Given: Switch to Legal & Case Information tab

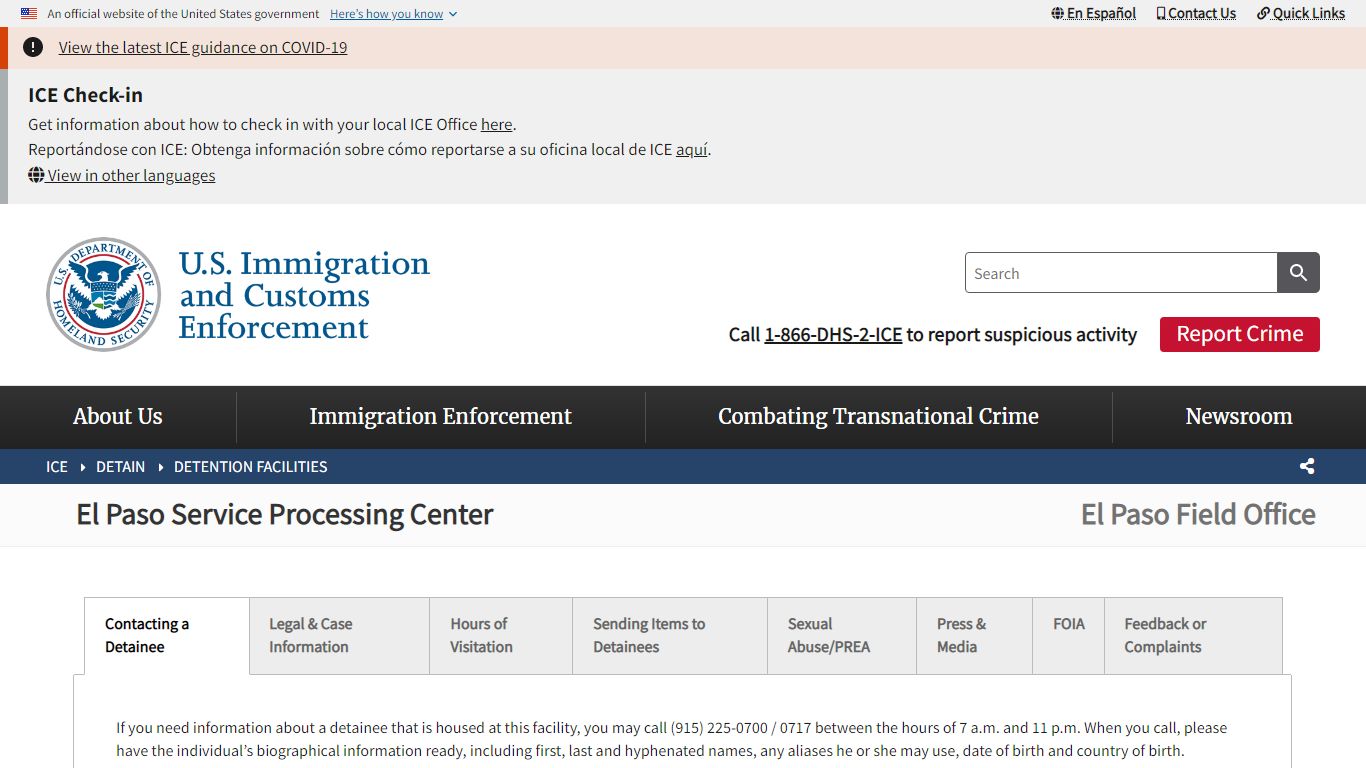Looking at the screenshot, I should (x=339, y=636).
